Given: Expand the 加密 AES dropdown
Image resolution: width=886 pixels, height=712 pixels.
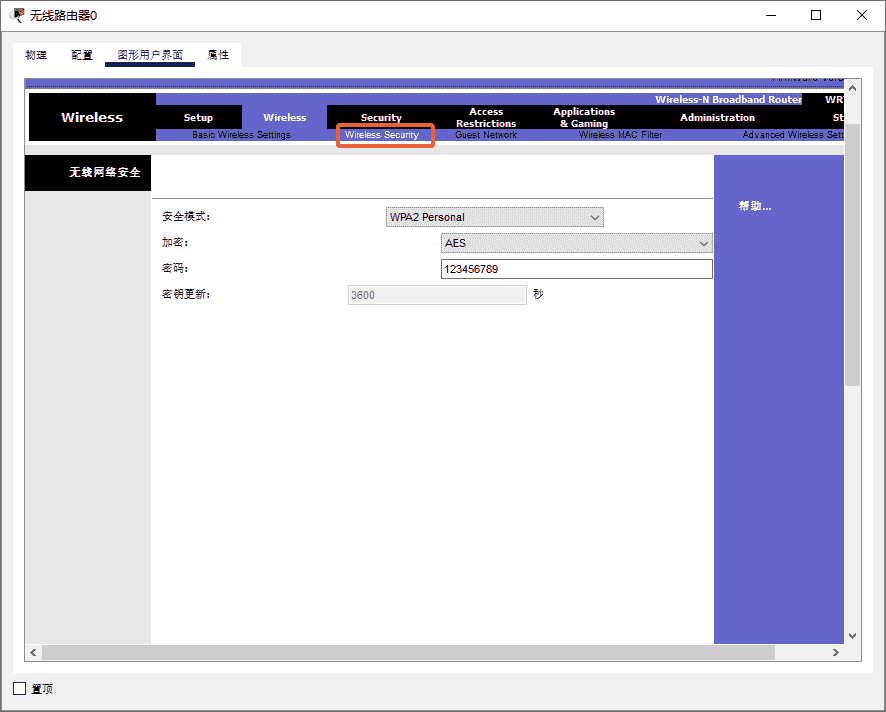Looking at the screenshot, I should pyautogui.click(x=576, y=243).
